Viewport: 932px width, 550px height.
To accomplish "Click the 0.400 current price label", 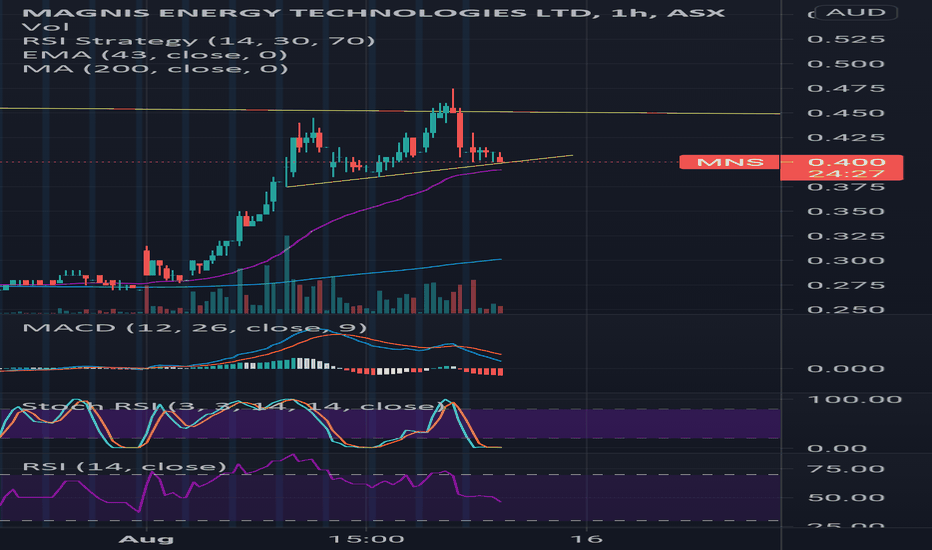I will click(846, 162).
